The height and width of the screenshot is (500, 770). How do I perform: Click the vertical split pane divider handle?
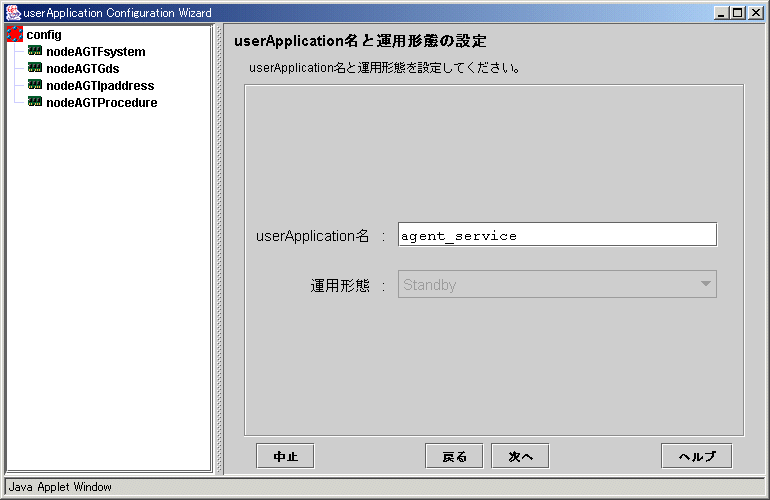(219, 249)
